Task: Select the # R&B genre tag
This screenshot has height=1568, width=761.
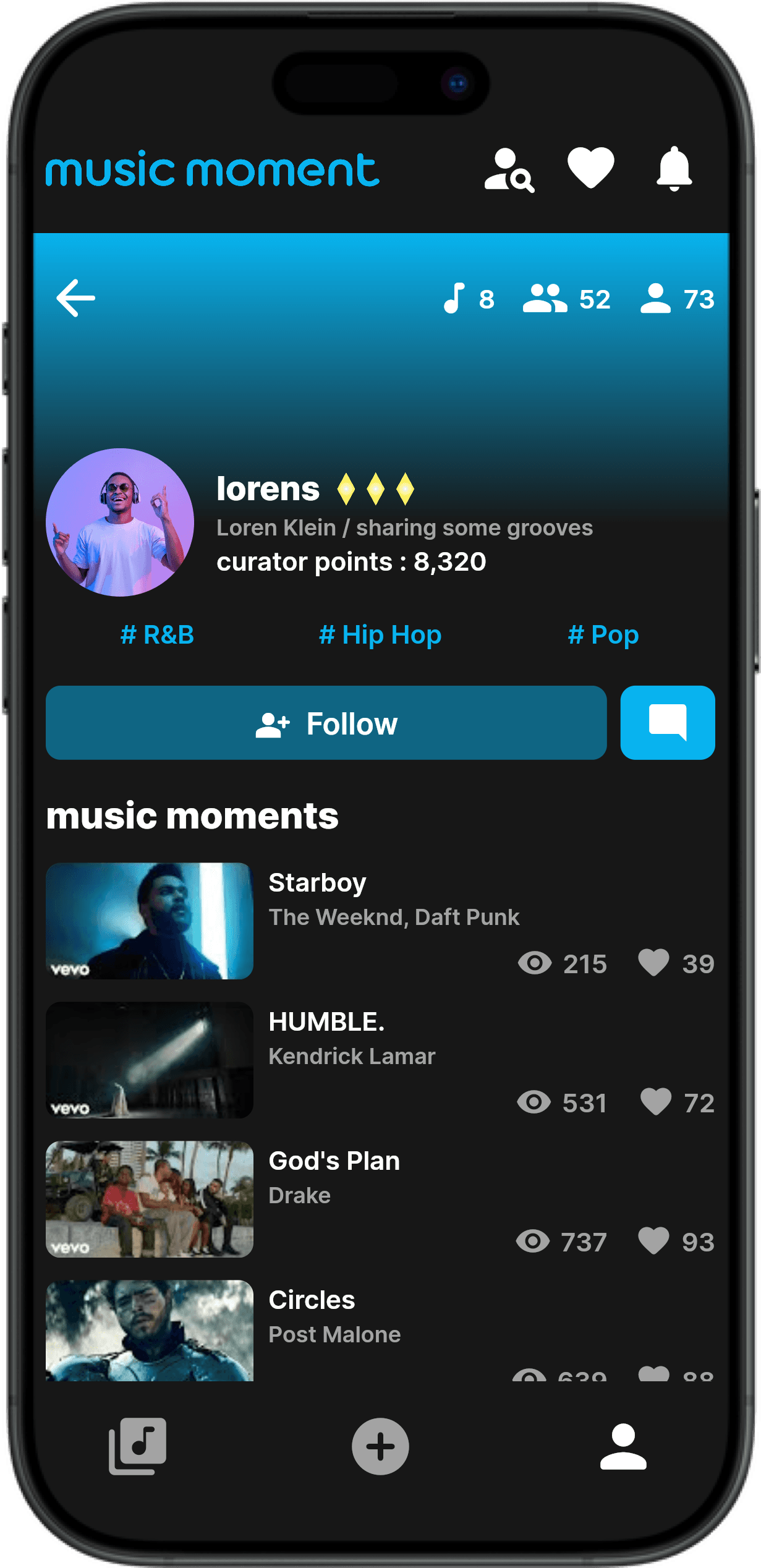Action: [157, 635]
